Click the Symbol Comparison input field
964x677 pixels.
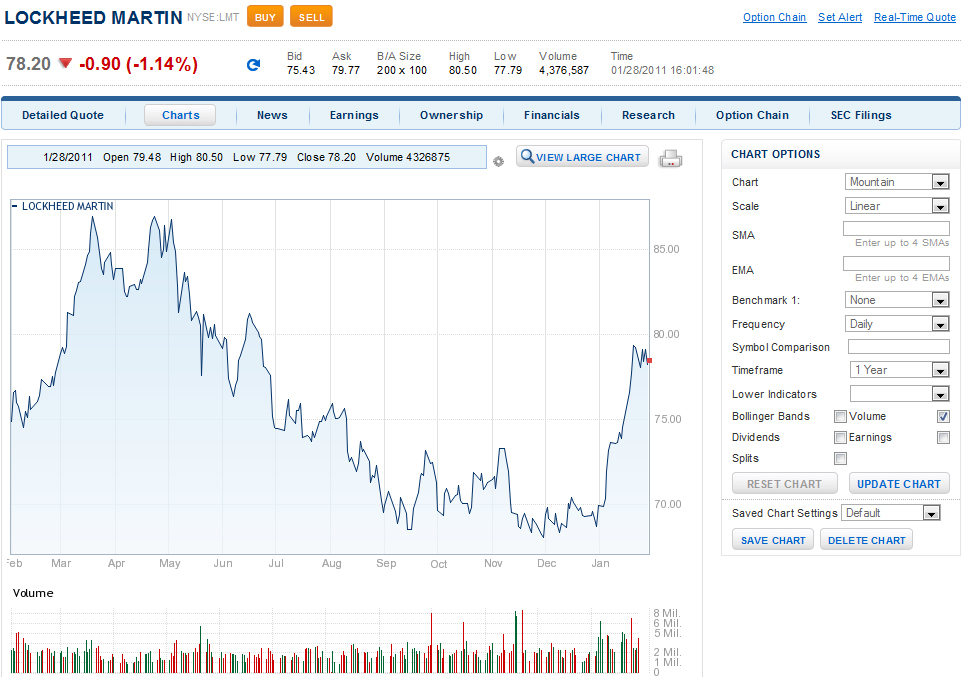click(899, 347)
